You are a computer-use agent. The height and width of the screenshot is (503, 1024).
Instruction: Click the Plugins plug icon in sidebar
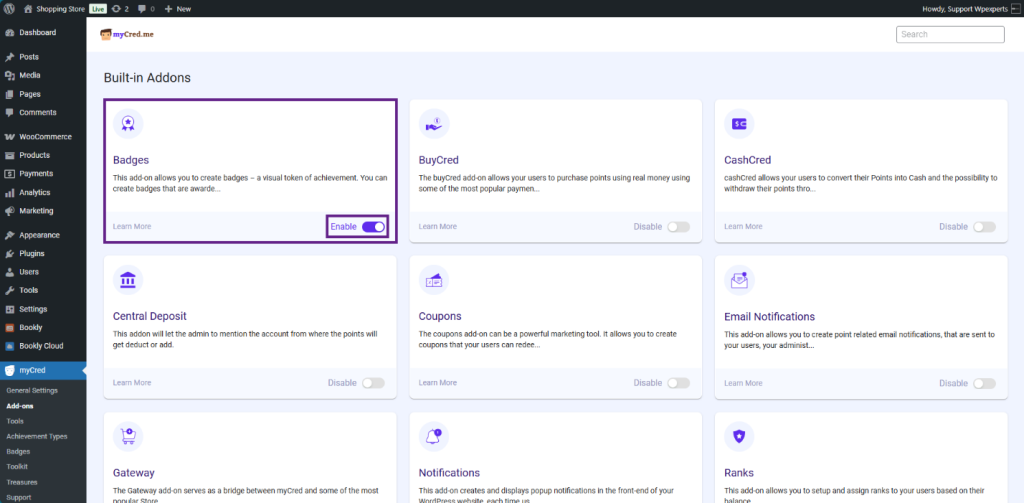coord(10,253)
